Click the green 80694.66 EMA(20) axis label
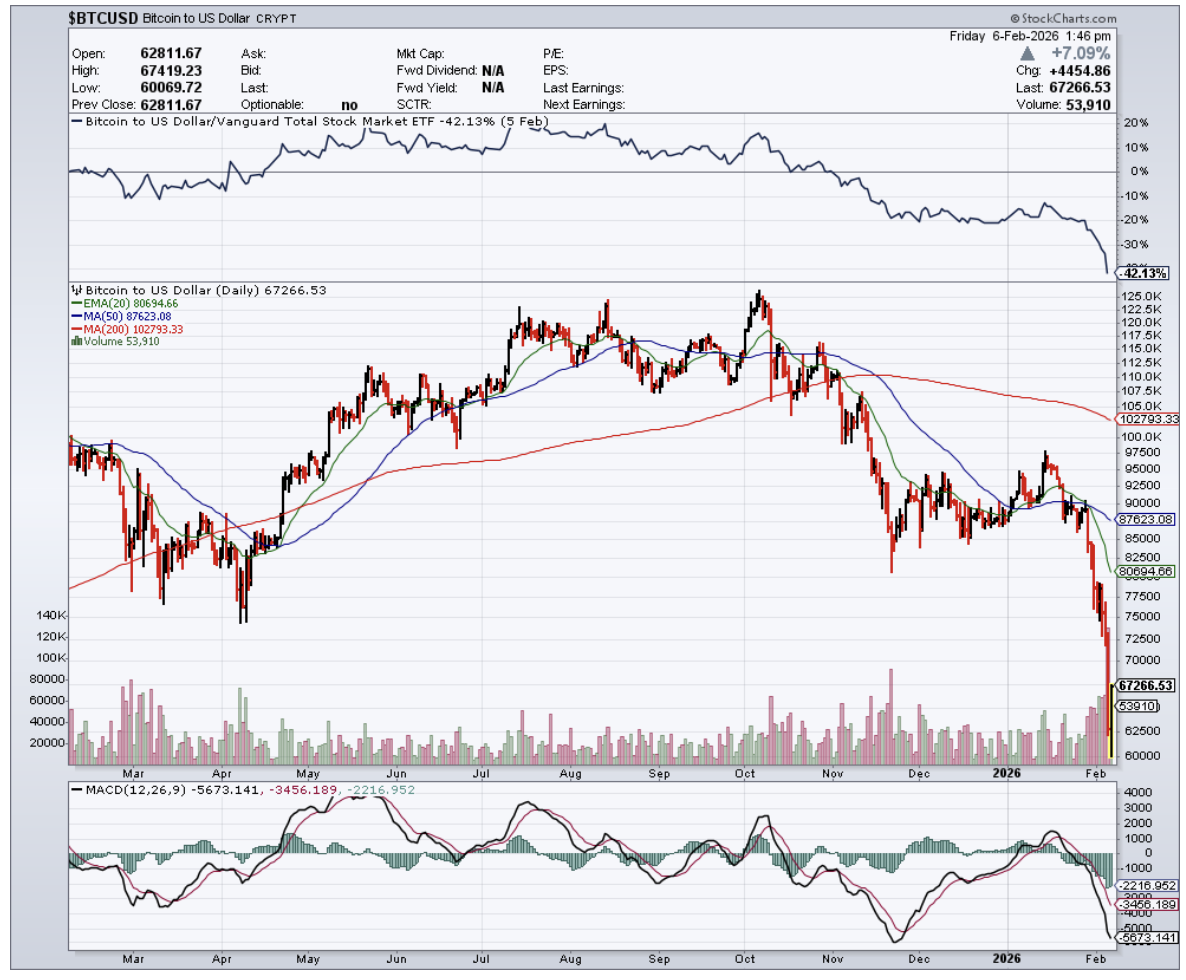 1146,570
